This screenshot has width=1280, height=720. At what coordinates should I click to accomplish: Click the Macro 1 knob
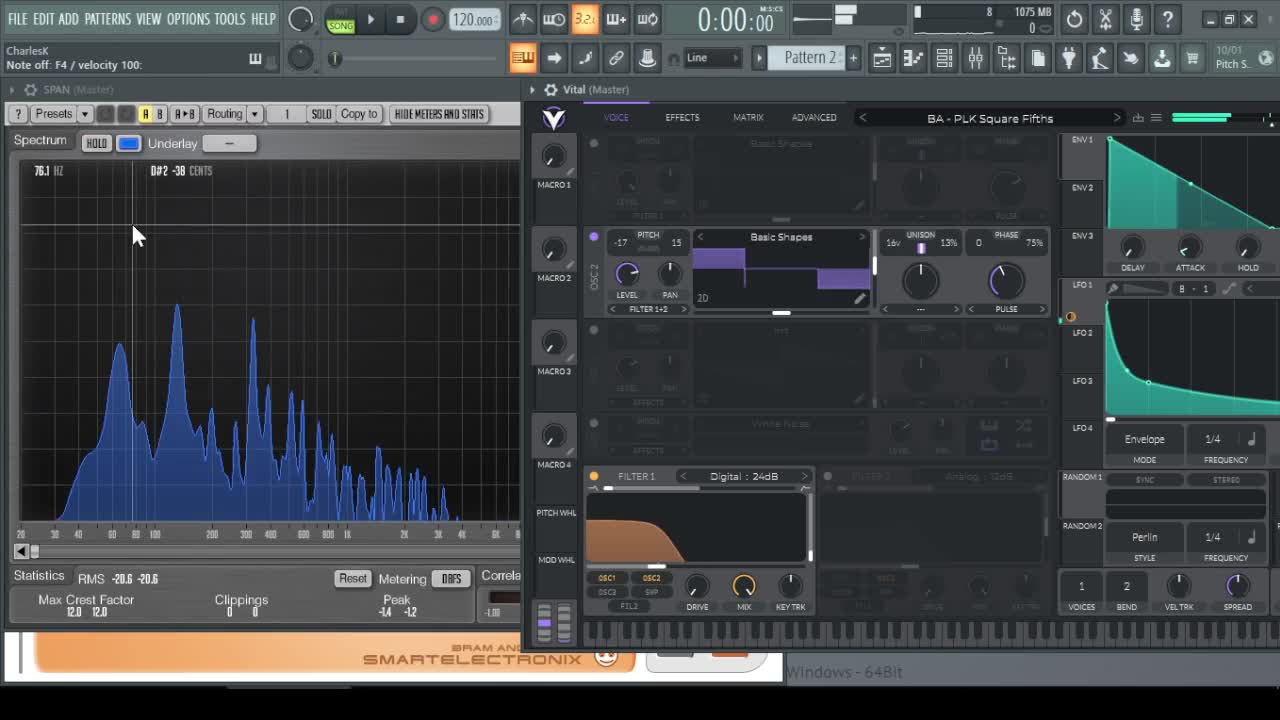click(553, 156)
